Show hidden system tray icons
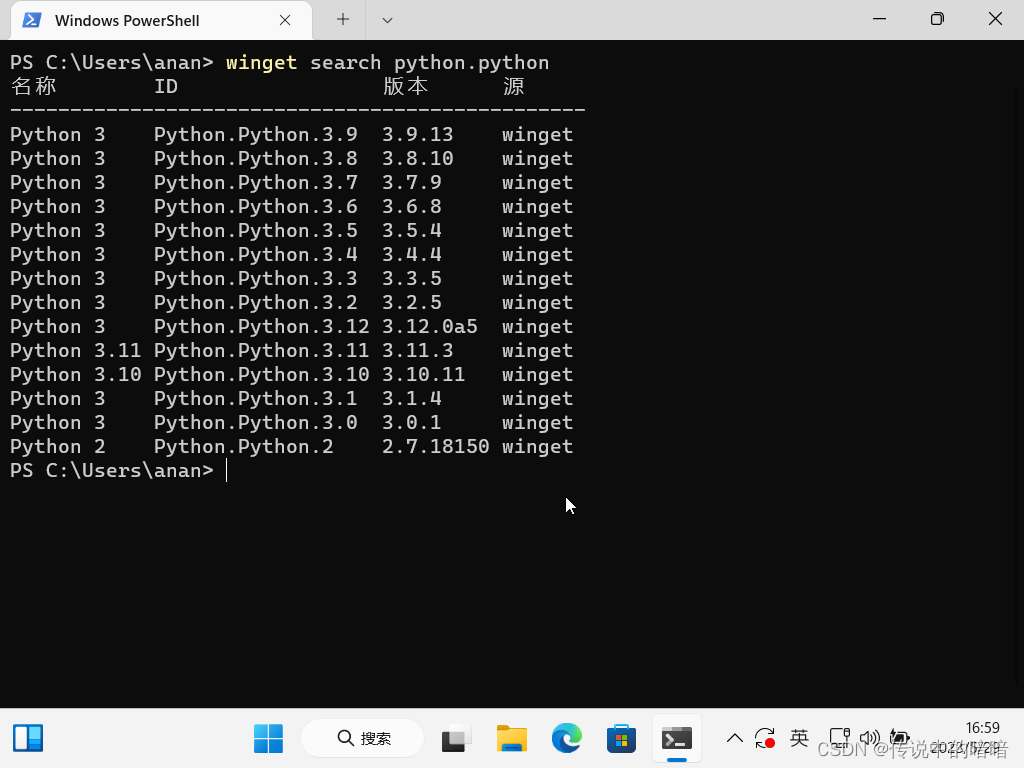 (x=735, y=739)
